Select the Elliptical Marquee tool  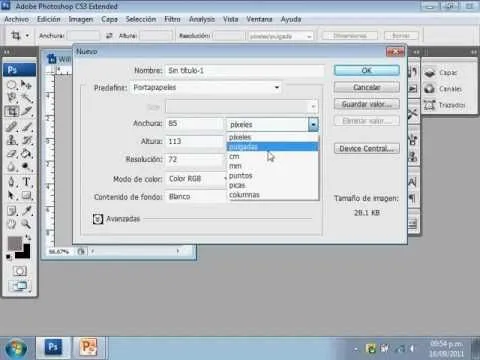[12, 85]
